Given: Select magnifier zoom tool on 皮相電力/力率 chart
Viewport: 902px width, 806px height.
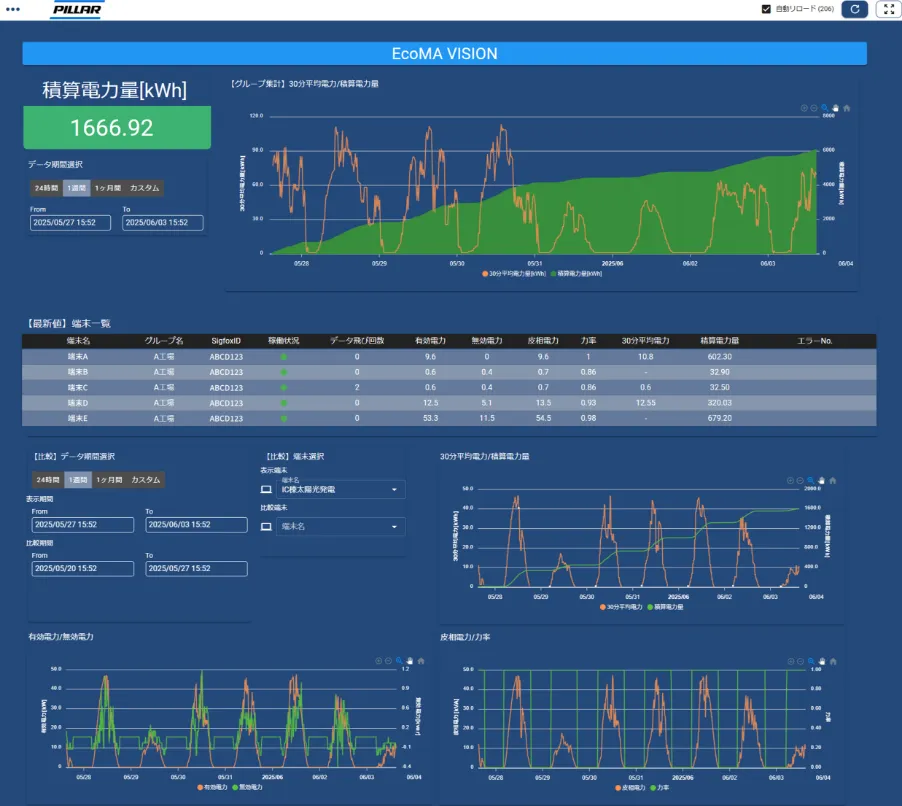Looking at the screenshot, I should click(811, 662).
